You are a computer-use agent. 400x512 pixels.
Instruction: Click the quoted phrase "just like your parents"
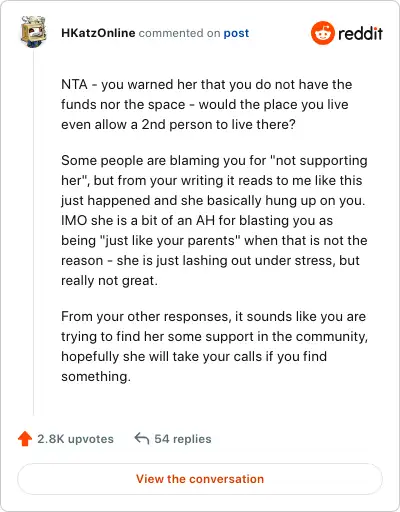tap(170, 240)
